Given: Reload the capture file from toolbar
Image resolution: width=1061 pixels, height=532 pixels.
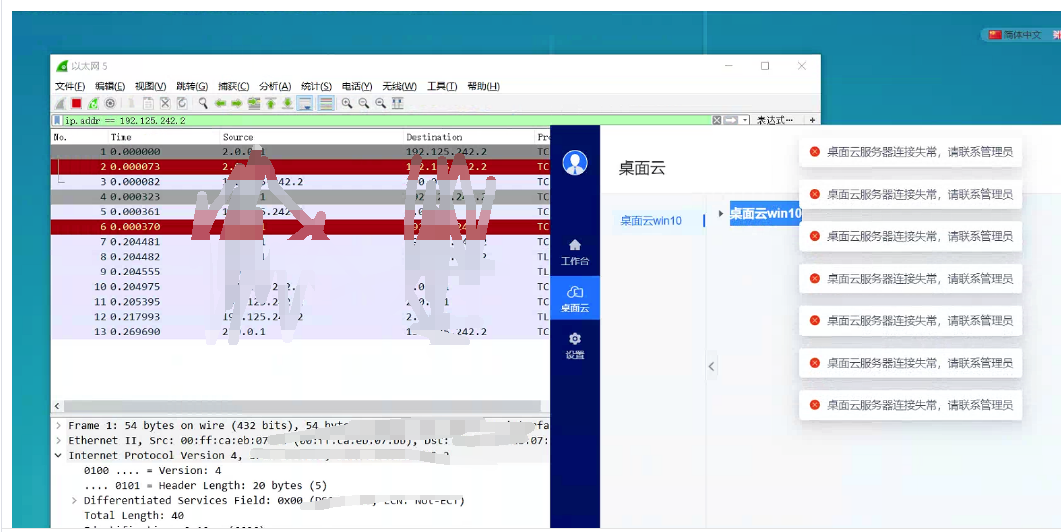Looking at the screenshot, I should [x=182, y=104].
